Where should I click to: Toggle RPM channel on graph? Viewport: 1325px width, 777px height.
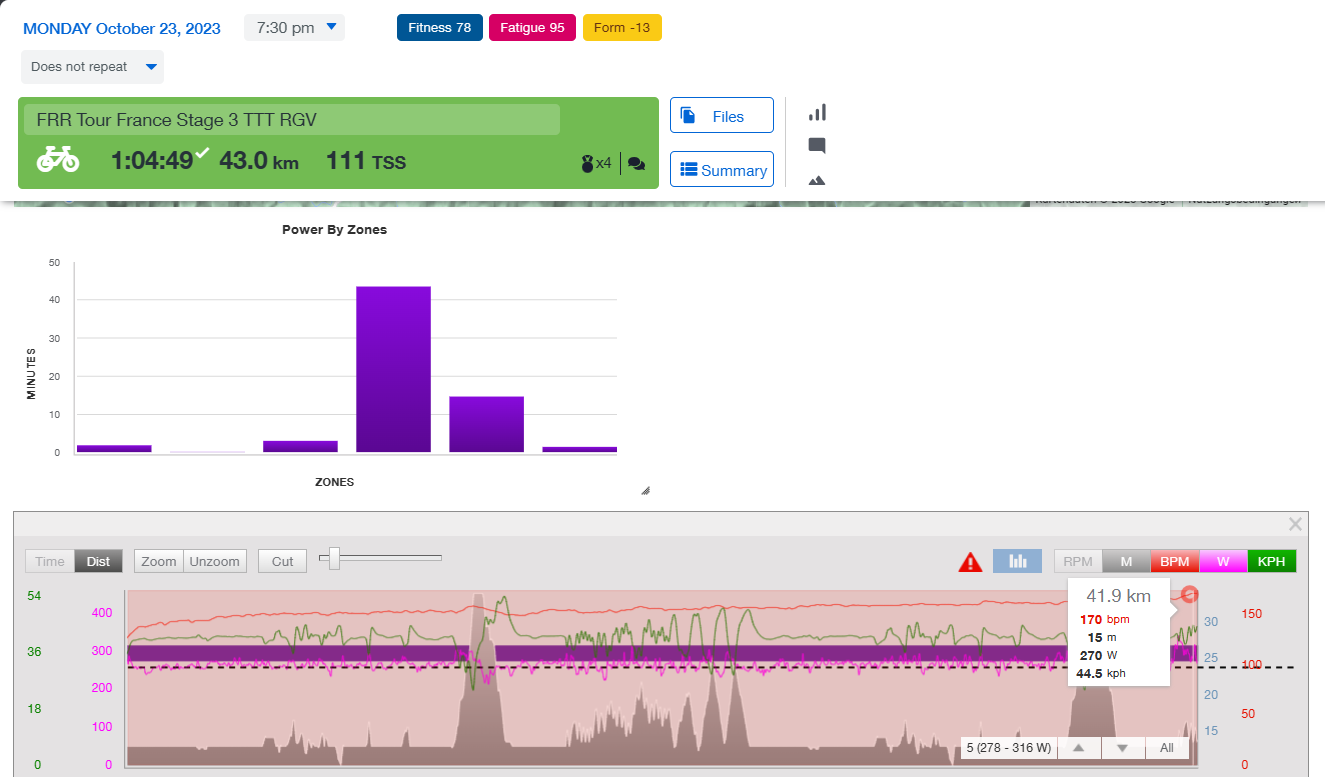(1078, 561)
